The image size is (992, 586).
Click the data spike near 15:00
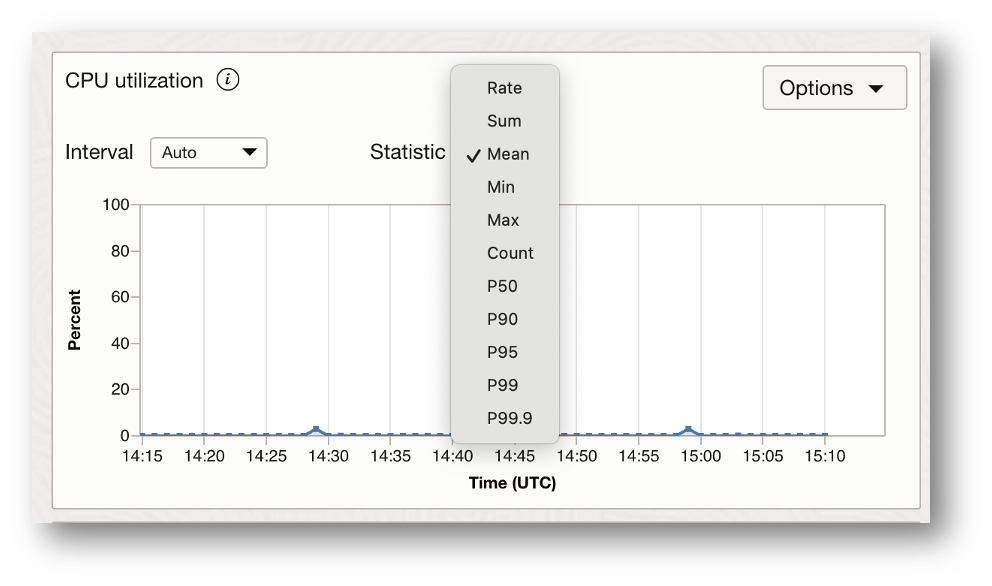point(688,430)
